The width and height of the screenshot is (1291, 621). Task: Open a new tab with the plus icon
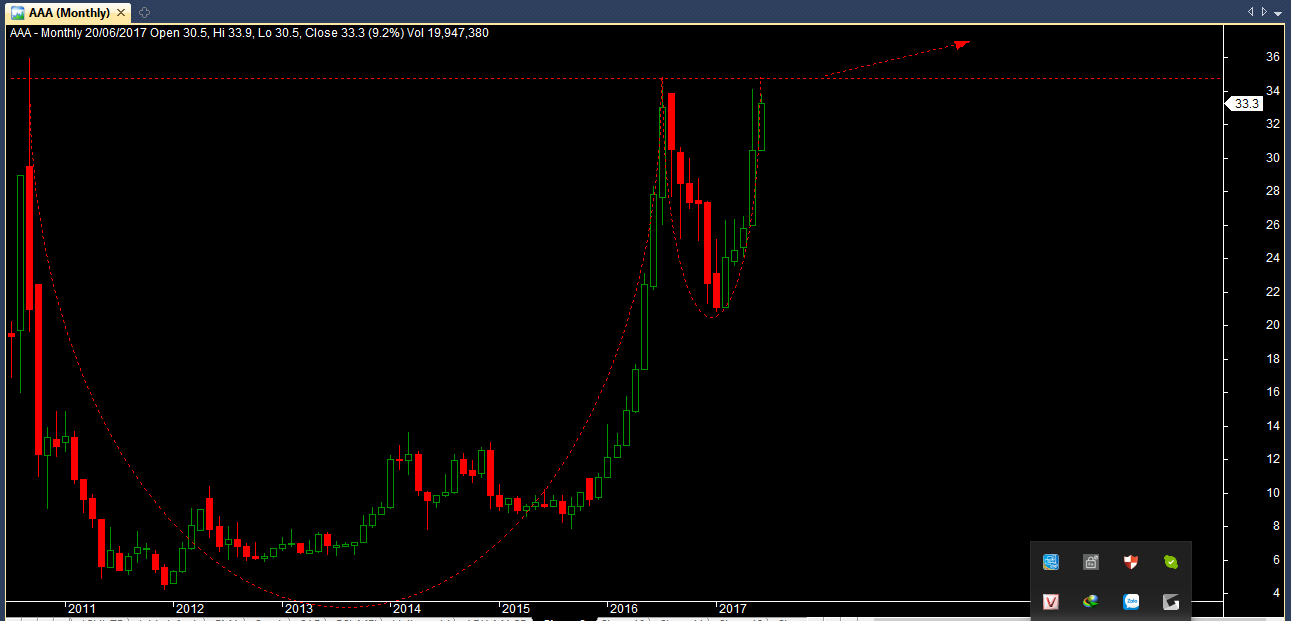(144, 12)
